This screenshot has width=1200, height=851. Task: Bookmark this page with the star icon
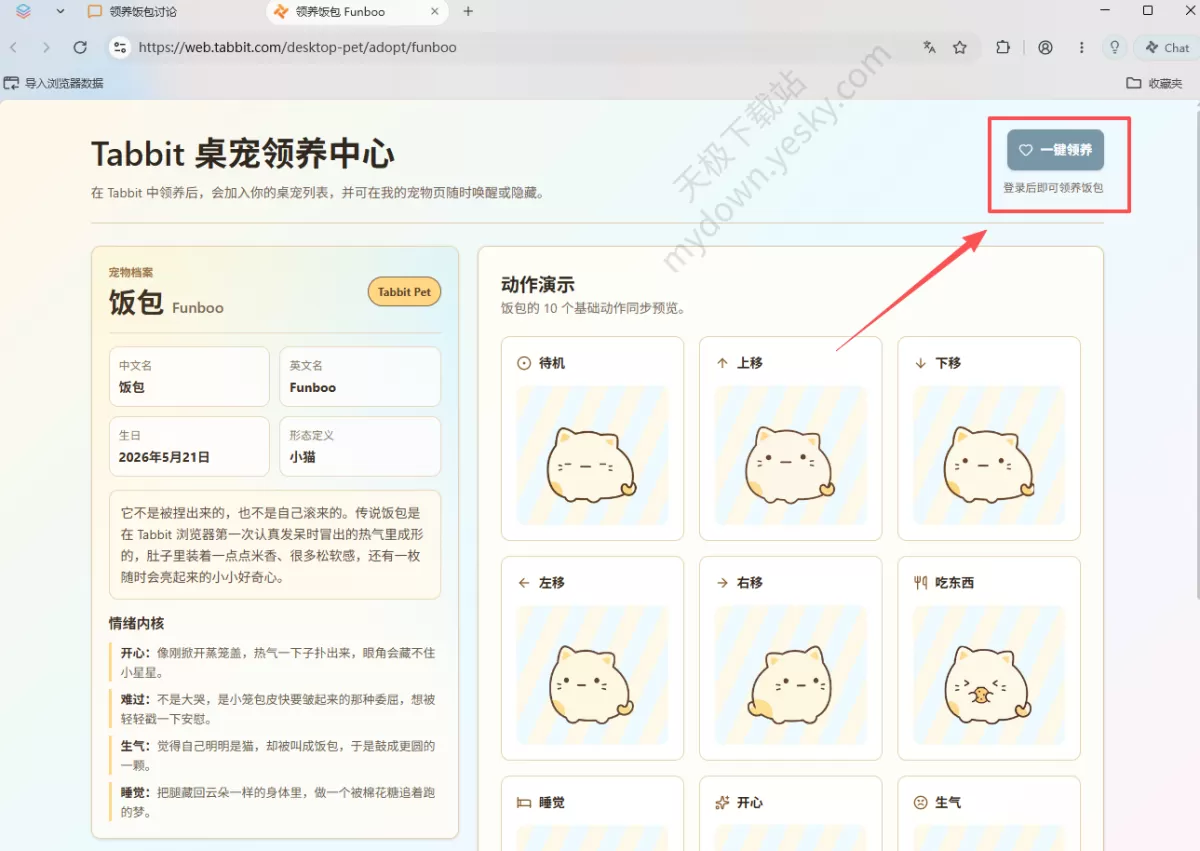960,47
